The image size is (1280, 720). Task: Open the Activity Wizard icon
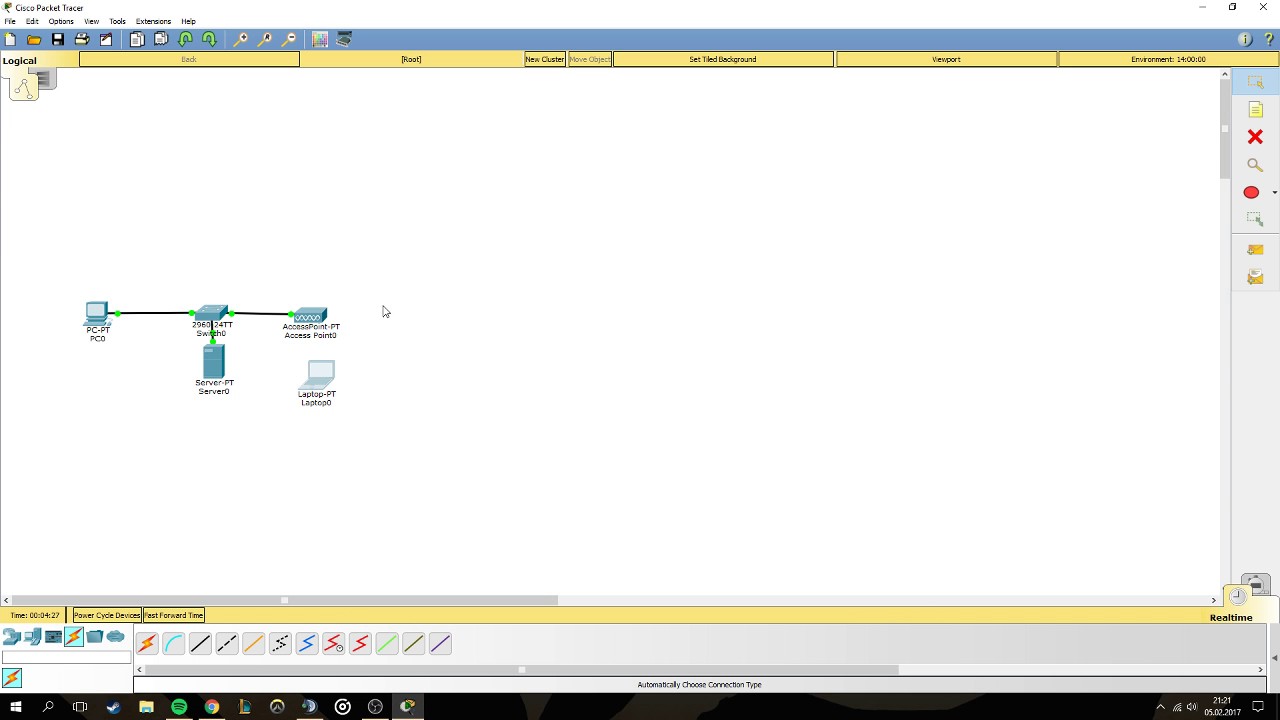(106, 39)
